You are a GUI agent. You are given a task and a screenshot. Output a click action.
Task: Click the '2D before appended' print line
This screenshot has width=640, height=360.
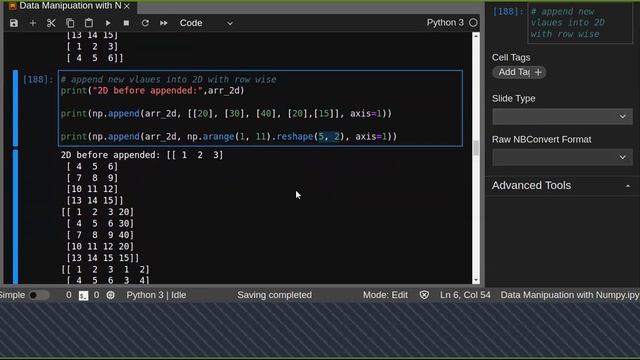pos(152,91)
